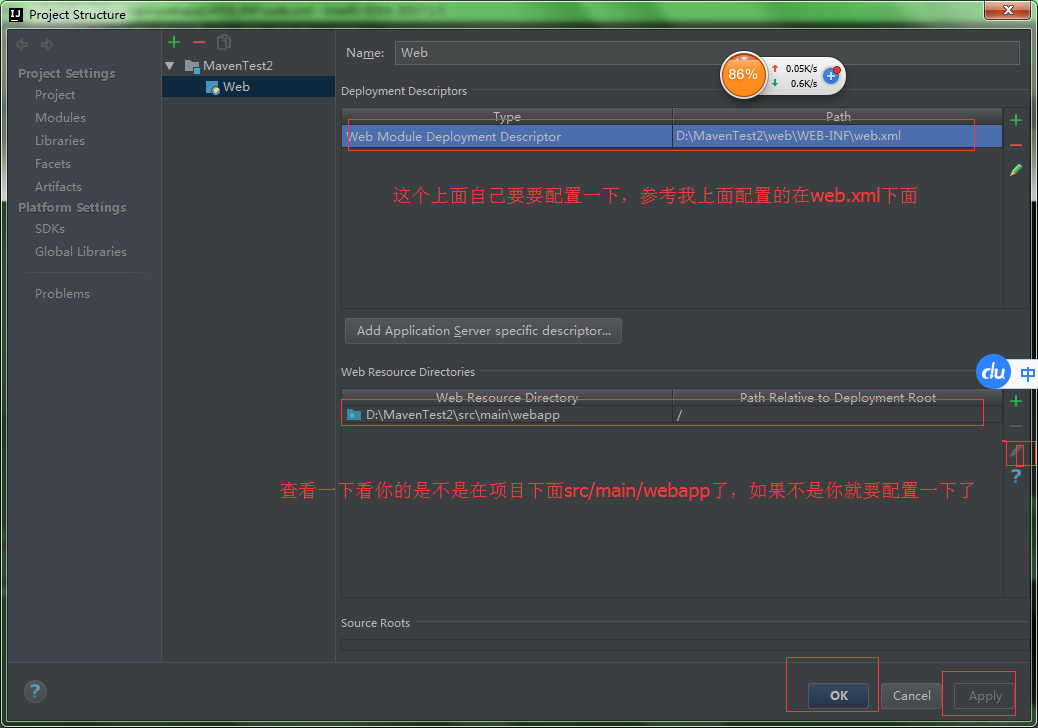Click Add Application Server specific descriptor button
The image size is (1038, 728).
[483, 331]
